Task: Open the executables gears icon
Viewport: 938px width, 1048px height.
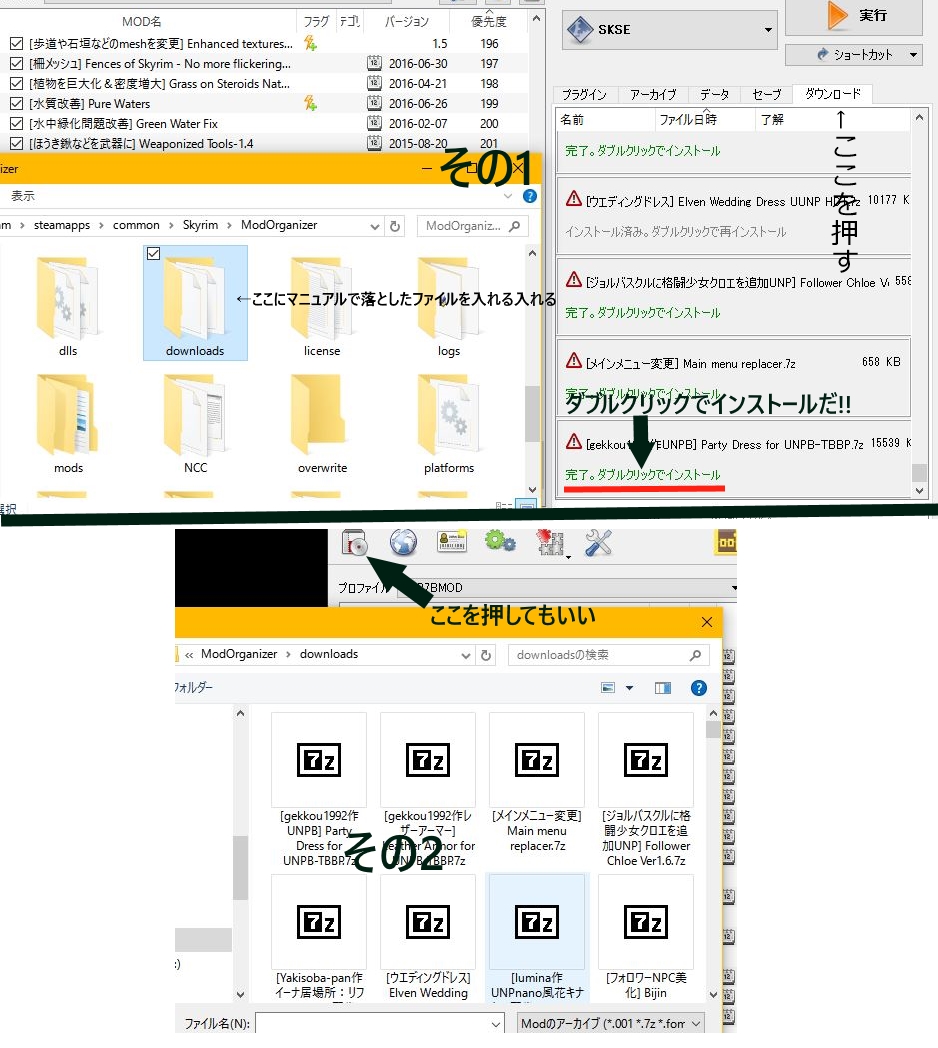Action: (500, 541)
